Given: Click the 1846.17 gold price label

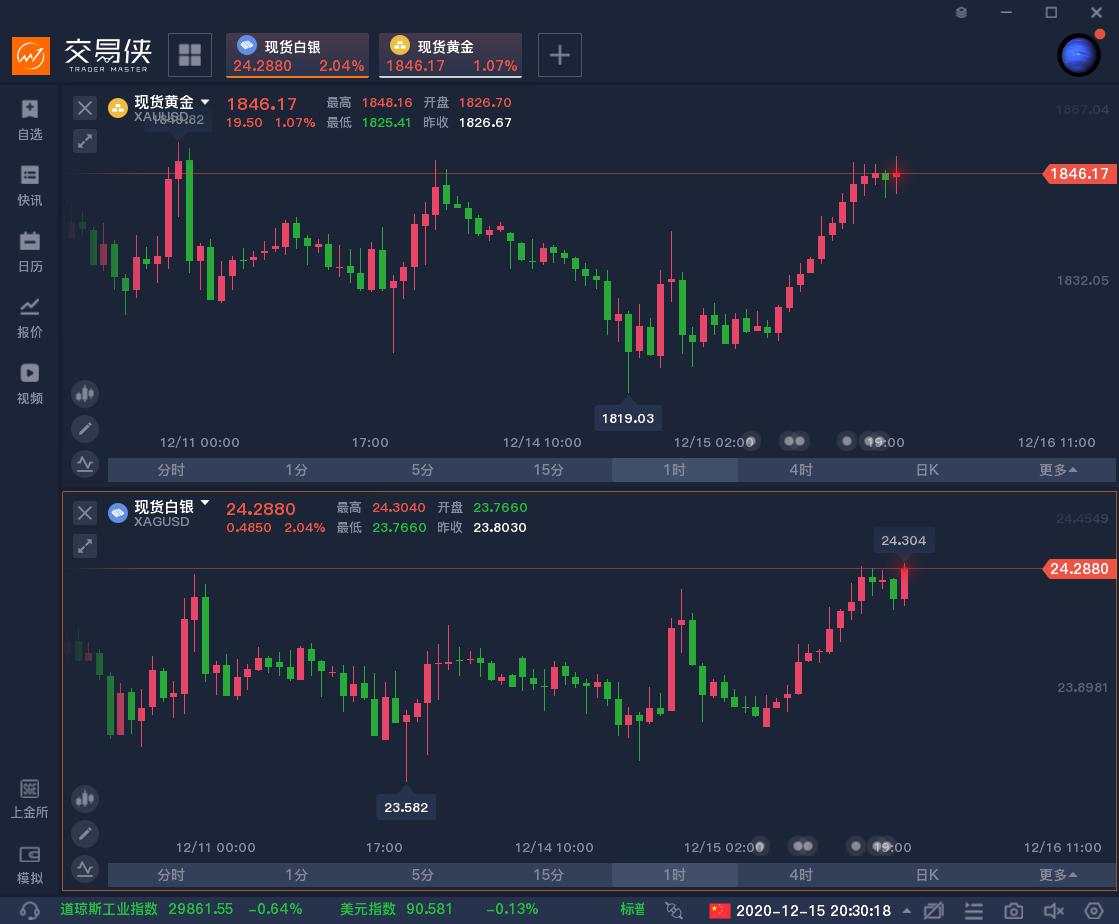Looking at the screenshot, I should click(1078, 173).
